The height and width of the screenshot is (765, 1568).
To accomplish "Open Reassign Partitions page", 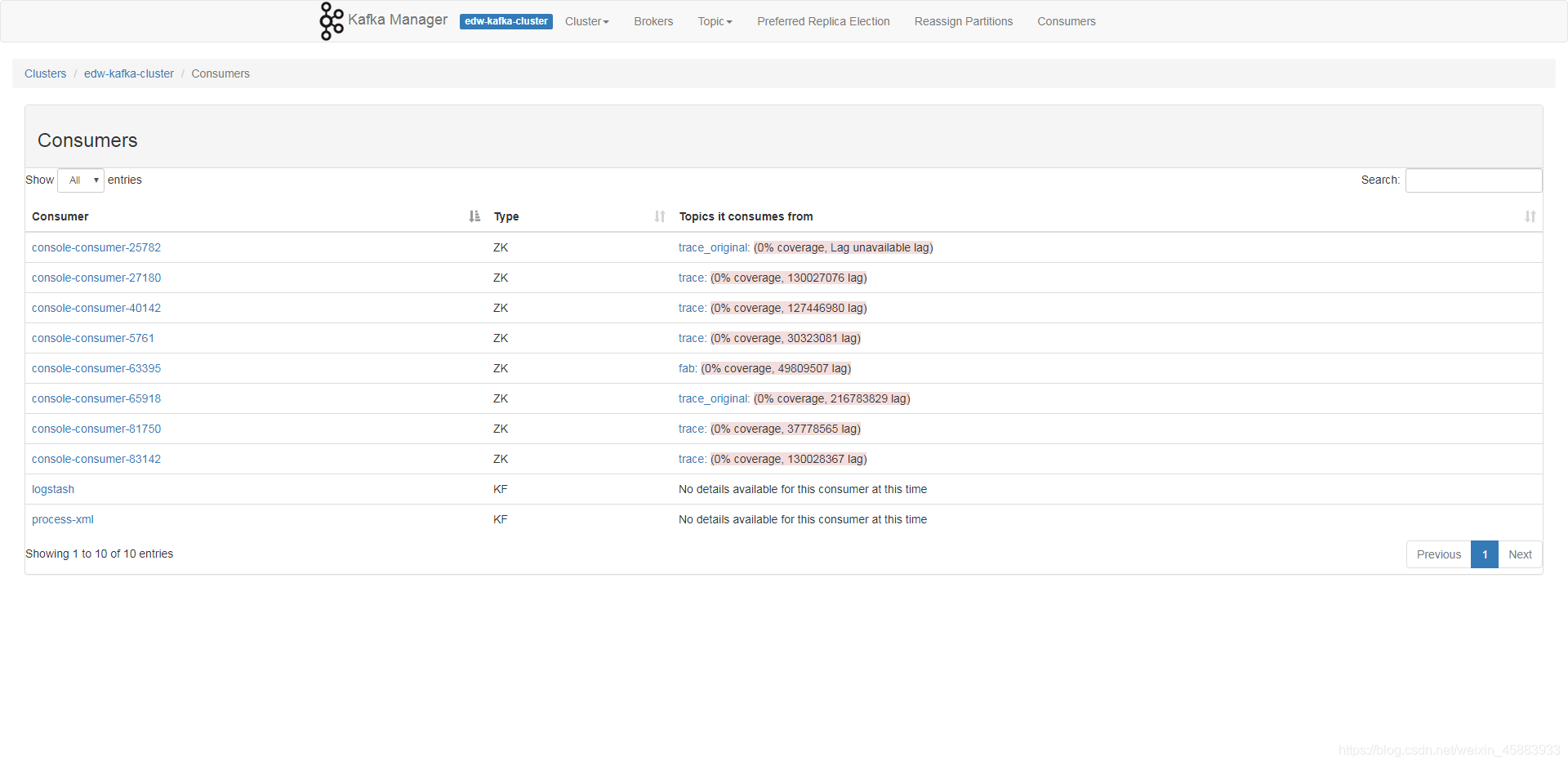I will tap(964, 21).
